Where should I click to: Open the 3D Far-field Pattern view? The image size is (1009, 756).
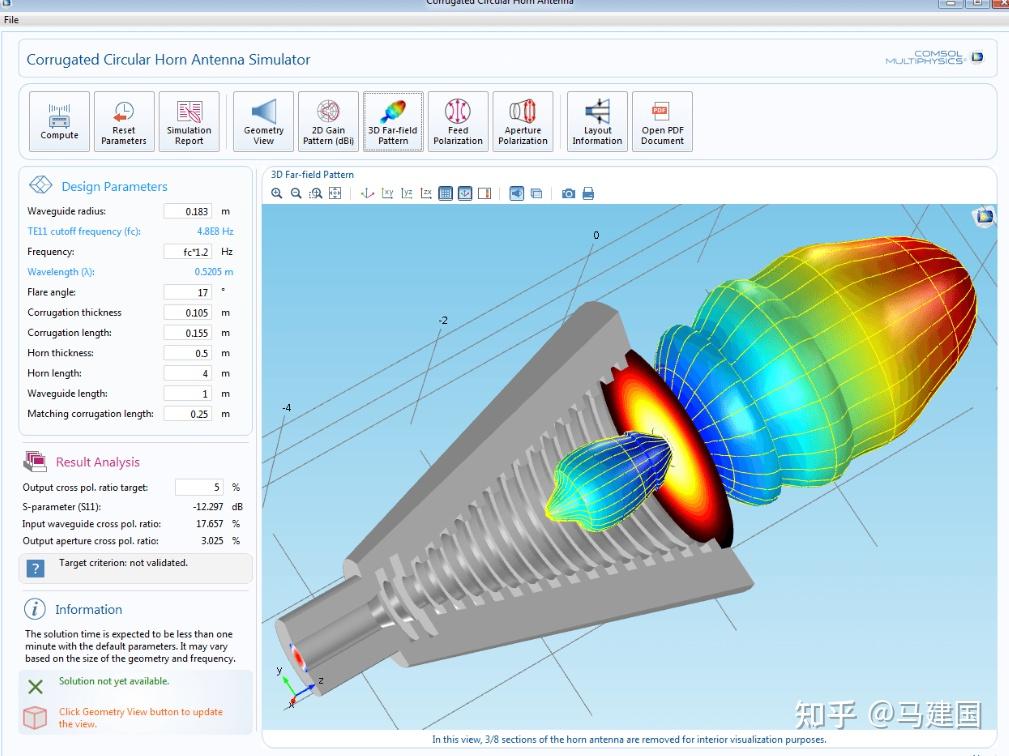392,120
